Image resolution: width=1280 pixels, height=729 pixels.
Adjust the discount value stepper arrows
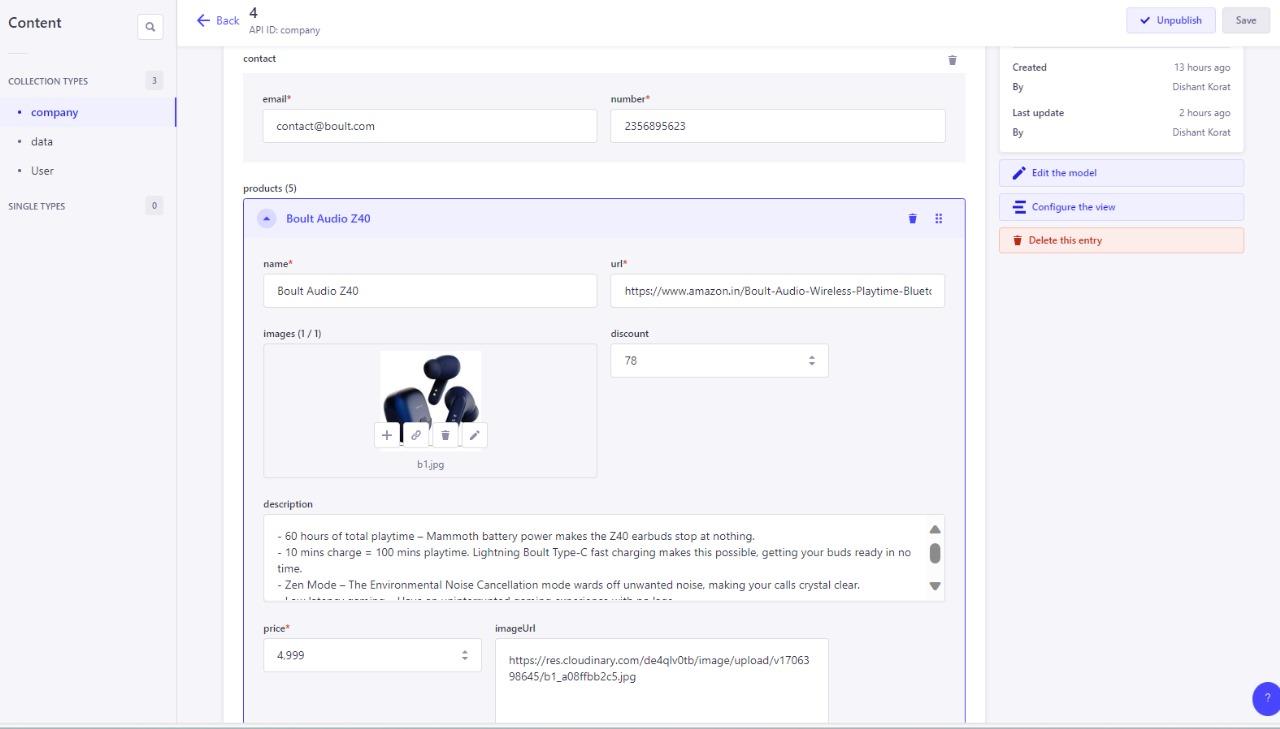coord(812,361)
